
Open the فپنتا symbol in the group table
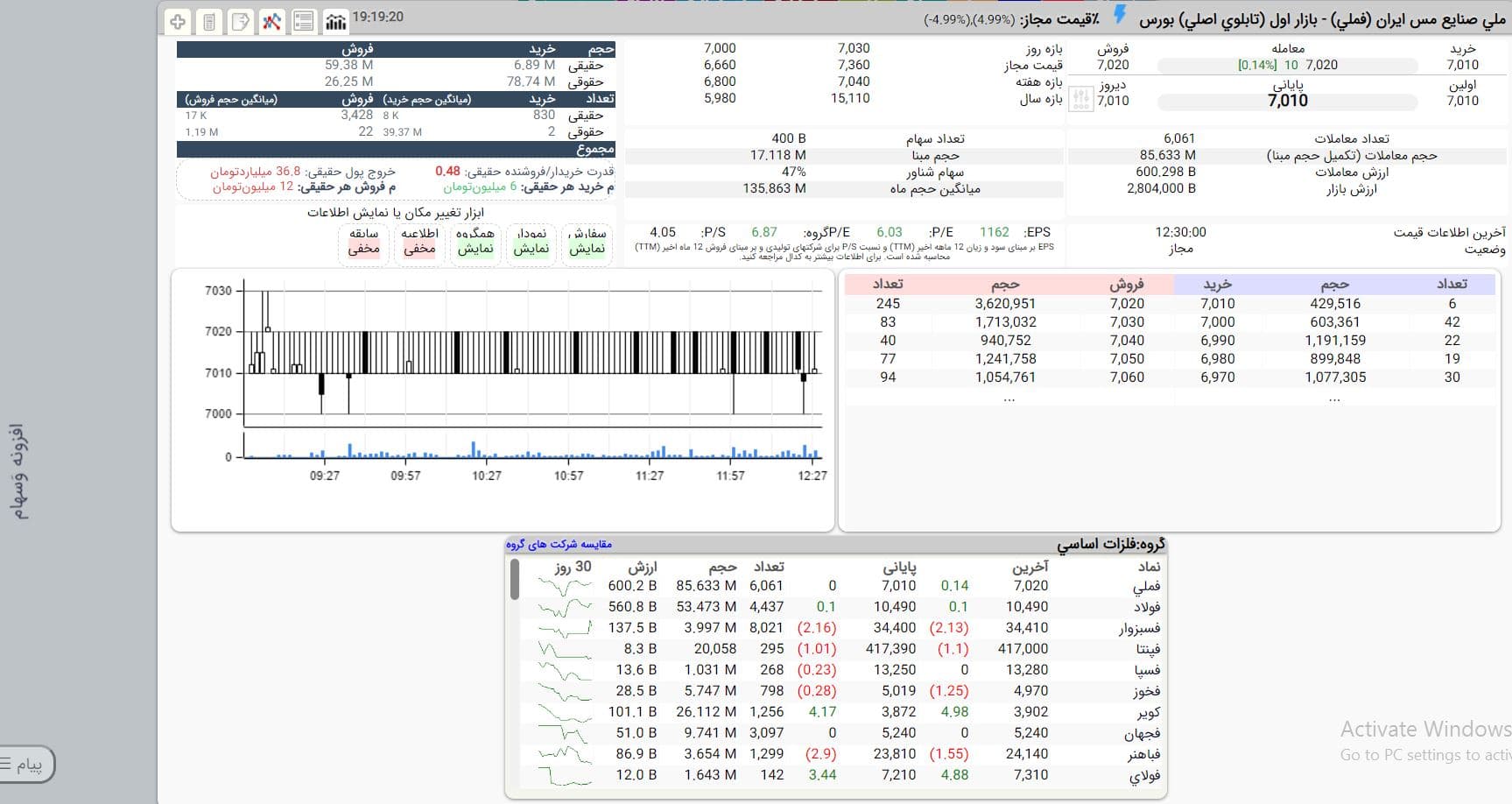[x=1148, y=649]
